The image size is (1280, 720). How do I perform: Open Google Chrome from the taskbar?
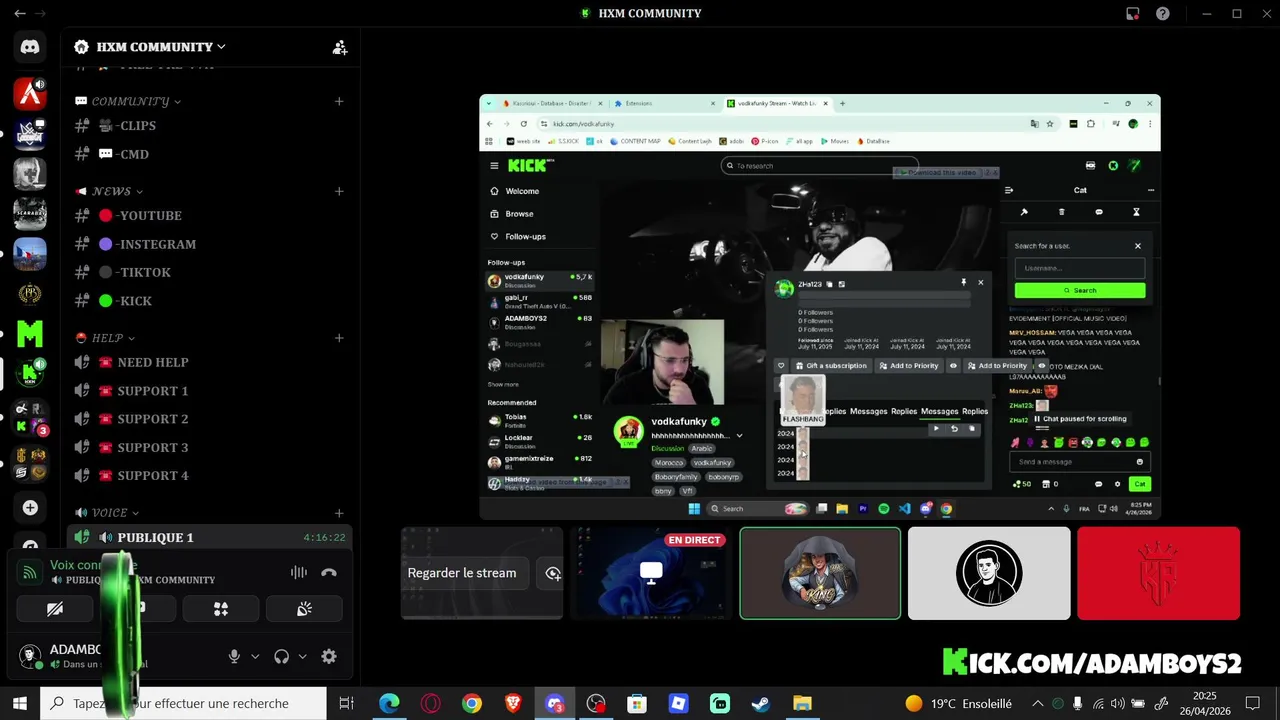pyautogui.click(x=472, y=704)
